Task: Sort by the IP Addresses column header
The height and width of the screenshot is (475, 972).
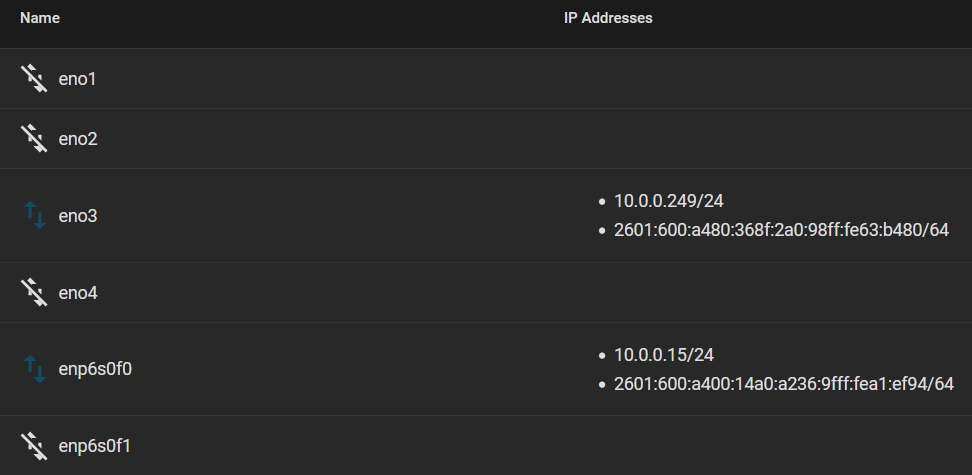Action: 608,18
